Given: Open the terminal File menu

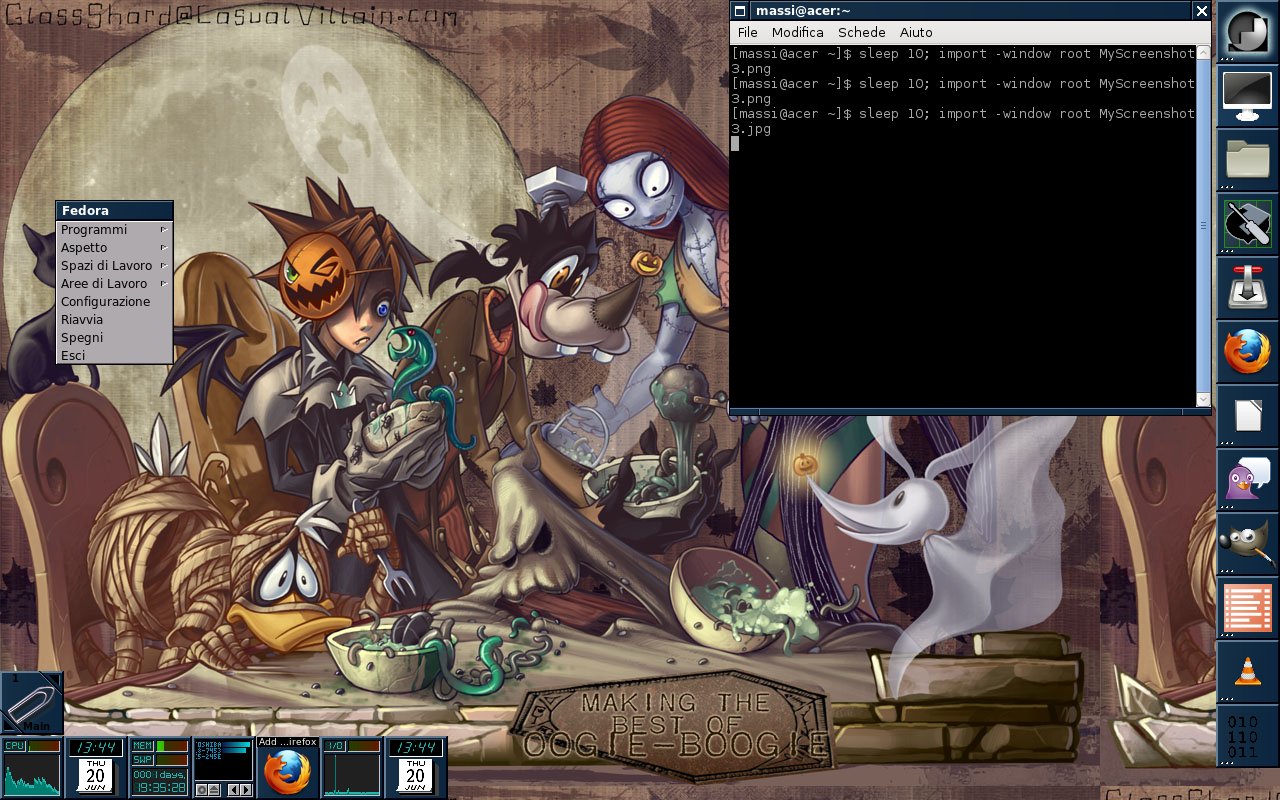Looking at the screenshot, I should (x=747, y=33).
